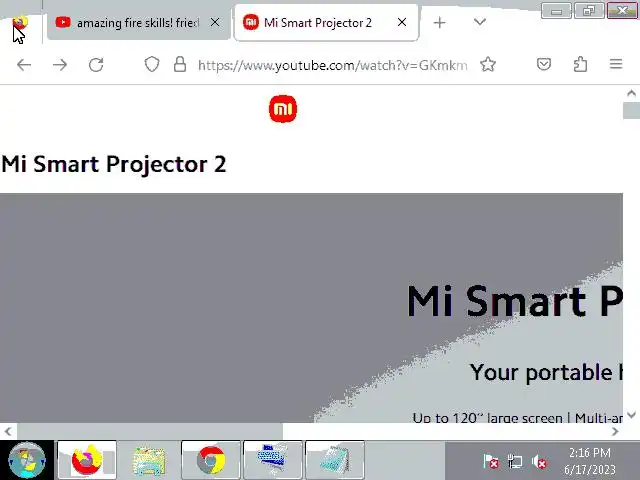Click the clock showing 2:16 PM
This screenshot has height=480, width=640.
click(590, 461)
